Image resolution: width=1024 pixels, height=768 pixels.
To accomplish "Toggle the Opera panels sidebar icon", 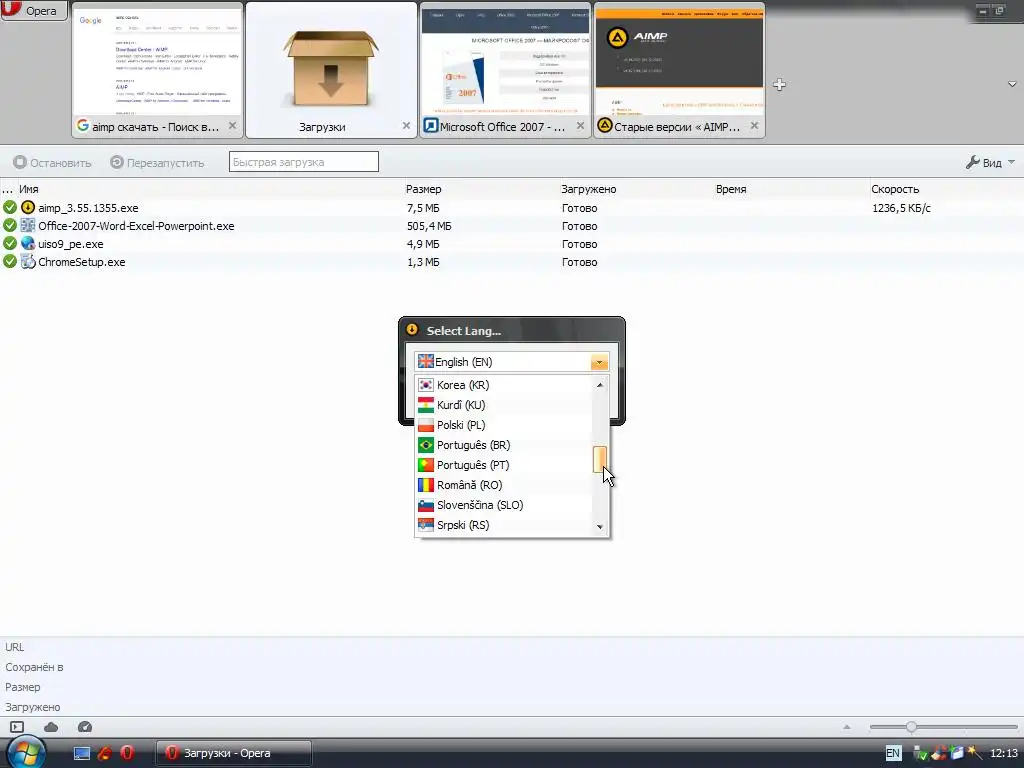I will point(17,727).
